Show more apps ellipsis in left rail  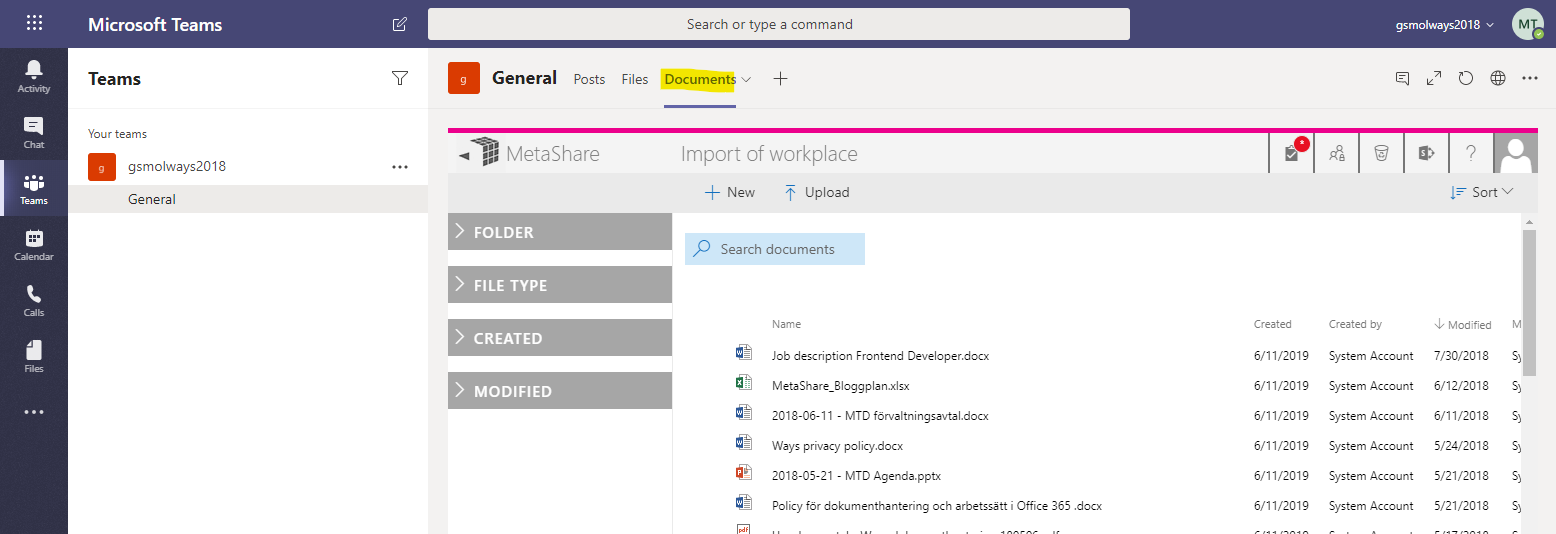(34, 411)
